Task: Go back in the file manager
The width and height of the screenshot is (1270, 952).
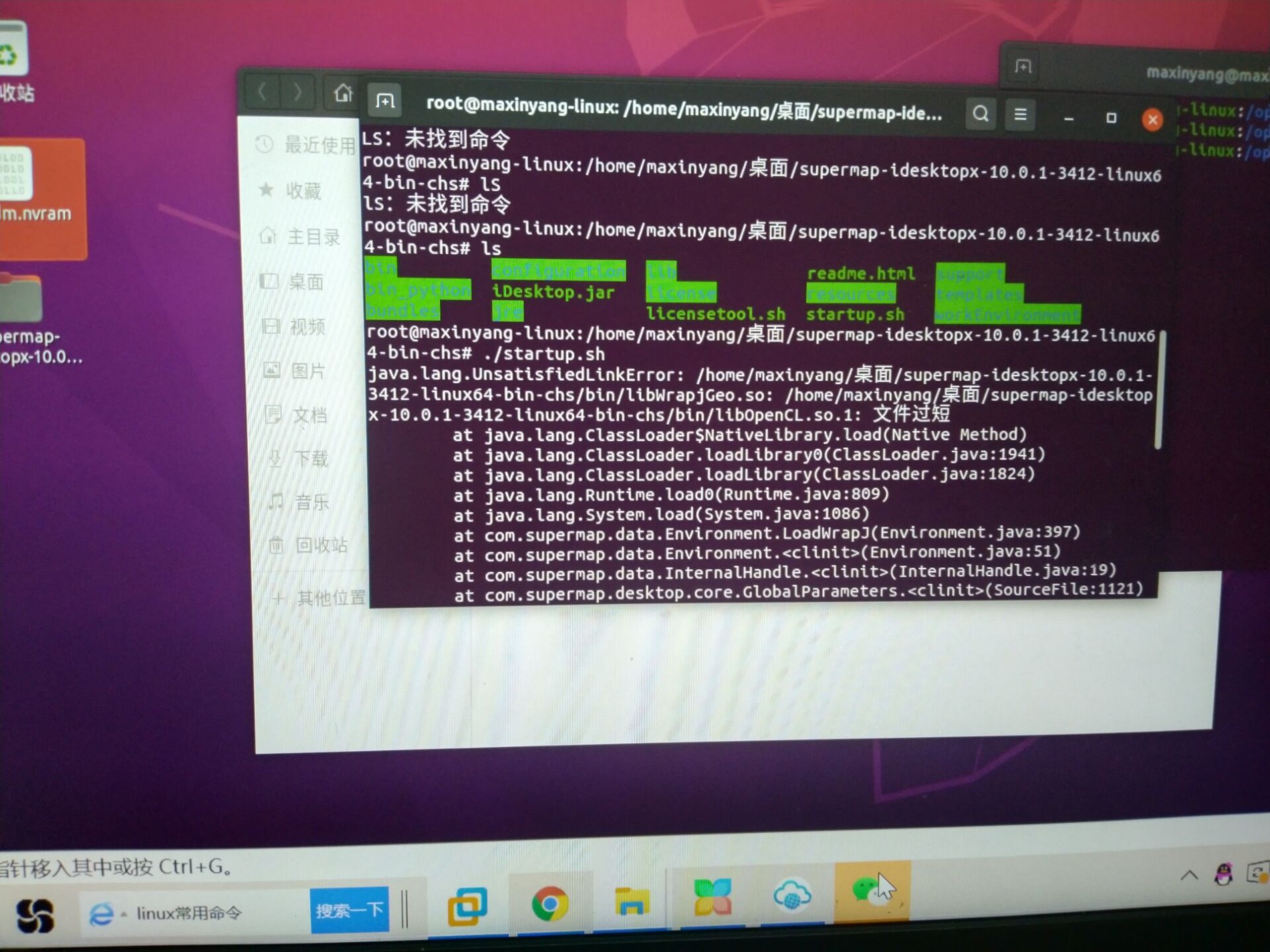Action: [263, 92]
